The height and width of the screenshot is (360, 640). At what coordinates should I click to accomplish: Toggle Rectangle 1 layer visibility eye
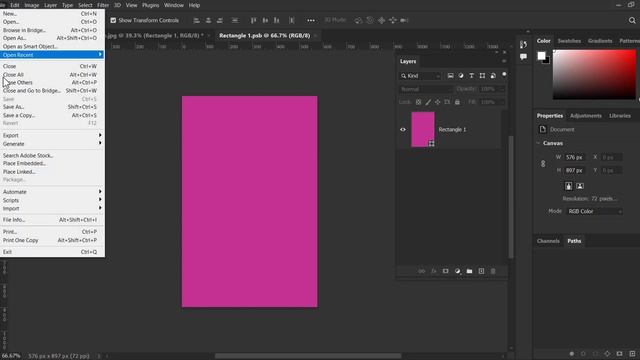coord(403,129)
